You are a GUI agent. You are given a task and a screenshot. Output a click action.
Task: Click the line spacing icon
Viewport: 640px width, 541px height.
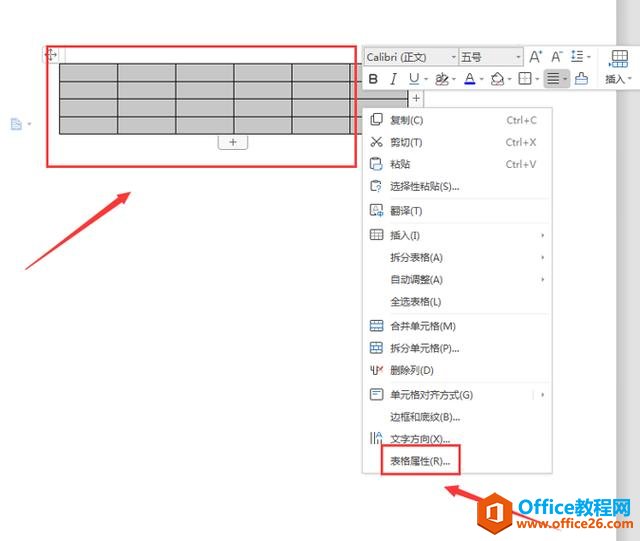[577, 56]
